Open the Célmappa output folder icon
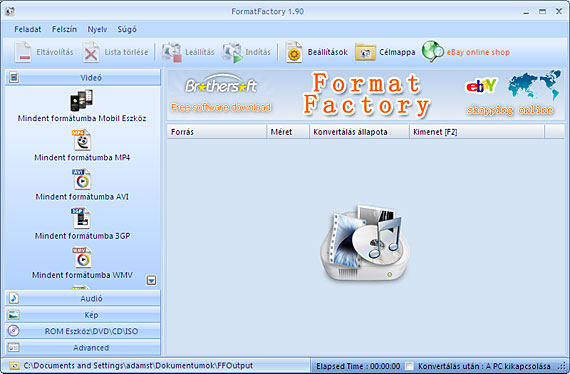The height and width of the screenshot is (374, 570). [365, 53]
